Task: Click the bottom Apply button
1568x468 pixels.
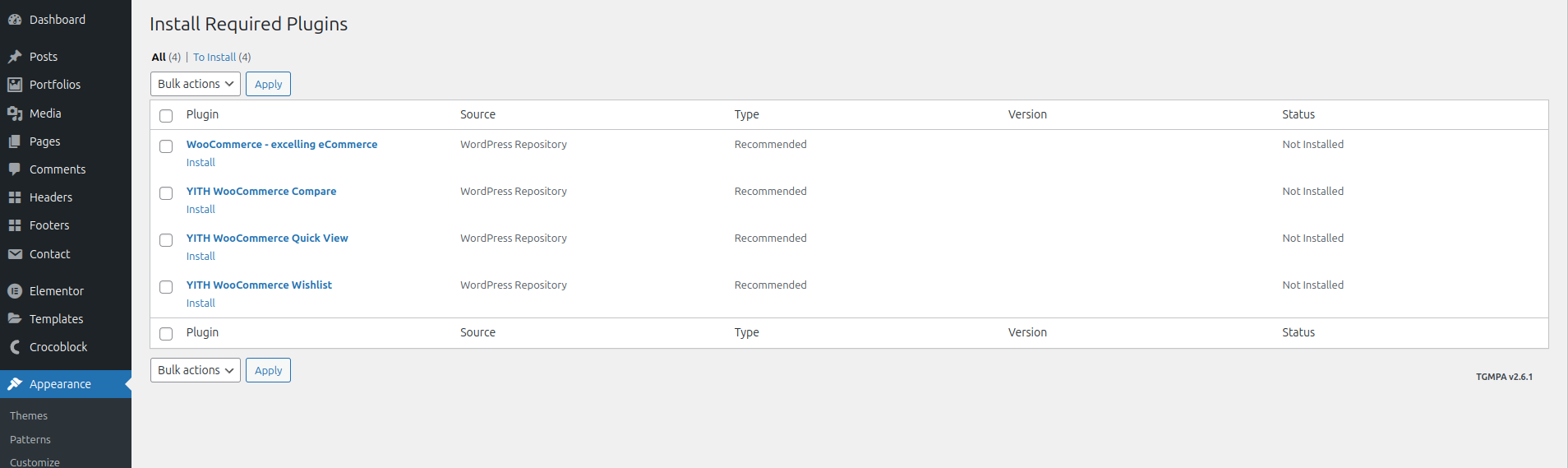Action: tap(268, 370)
